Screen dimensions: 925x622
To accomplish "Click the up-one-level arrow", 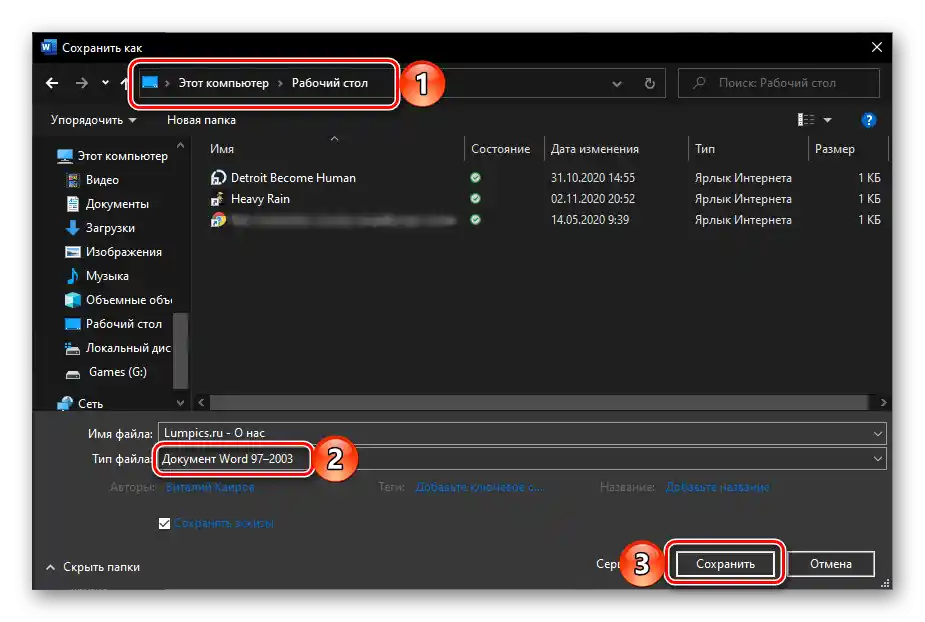I will (124, 83).
